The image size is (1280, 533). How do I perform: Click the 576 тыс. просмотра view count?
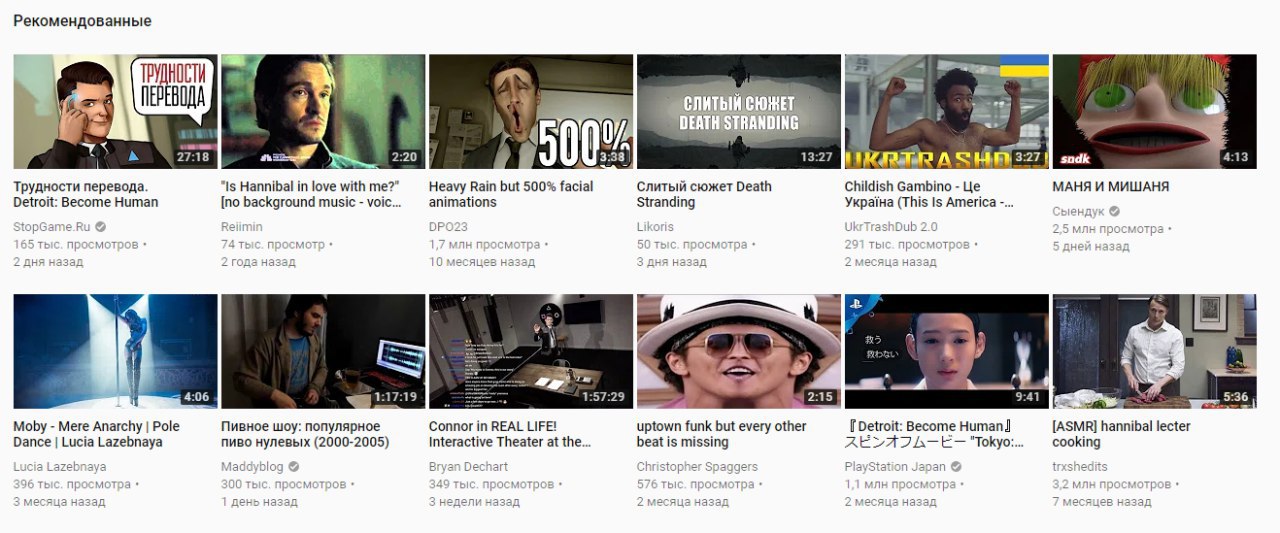tap(696, 484)
